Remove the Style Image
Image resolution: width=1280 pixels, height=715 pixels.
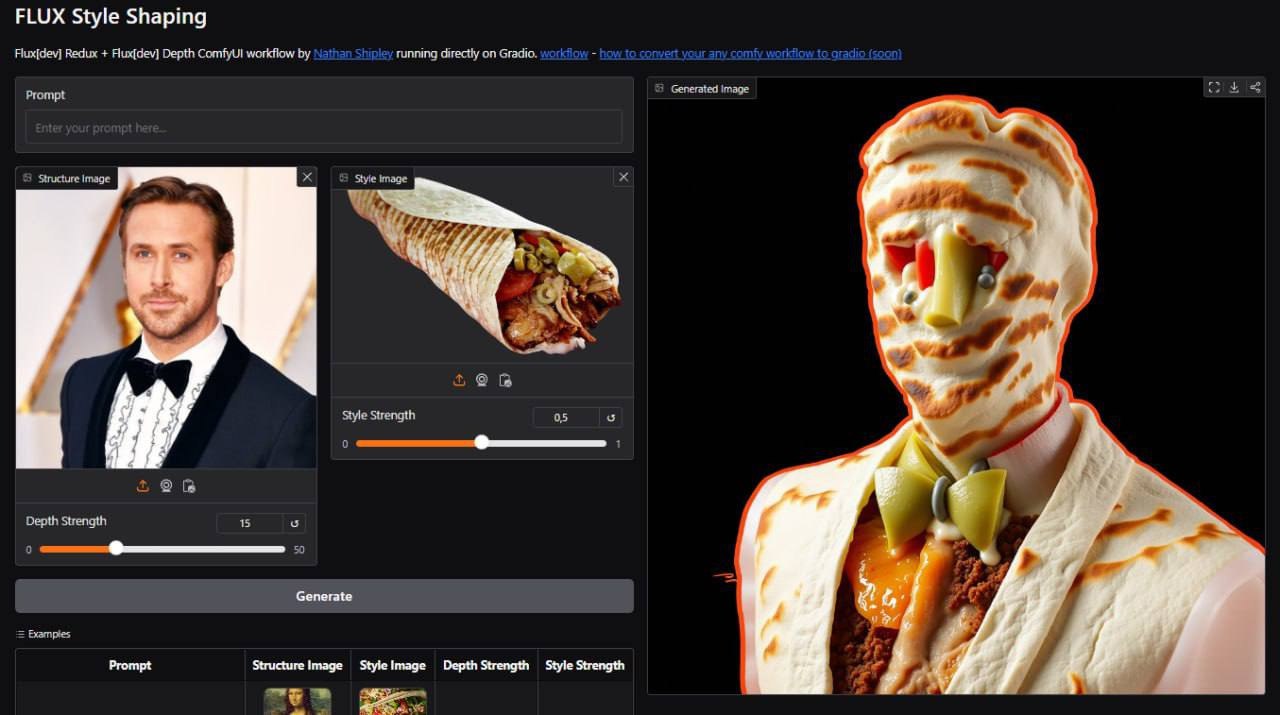(623, 177)
